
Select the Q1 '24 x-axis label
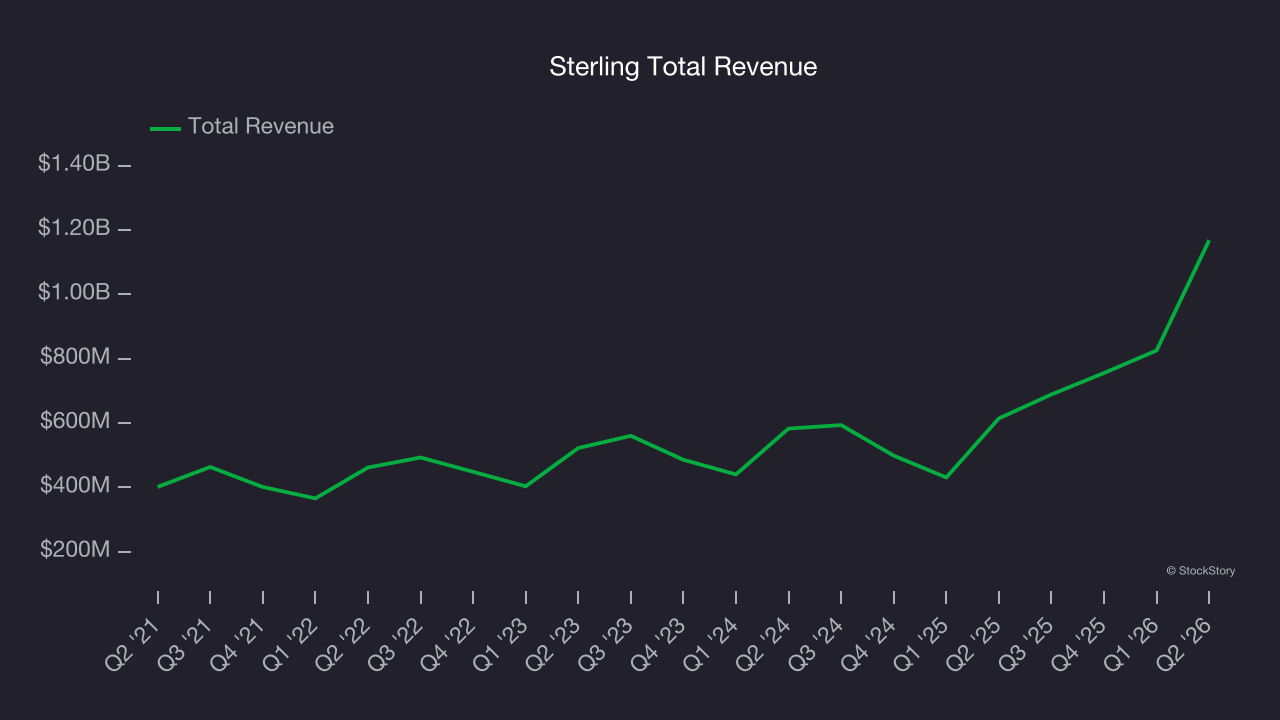(712, 643)
